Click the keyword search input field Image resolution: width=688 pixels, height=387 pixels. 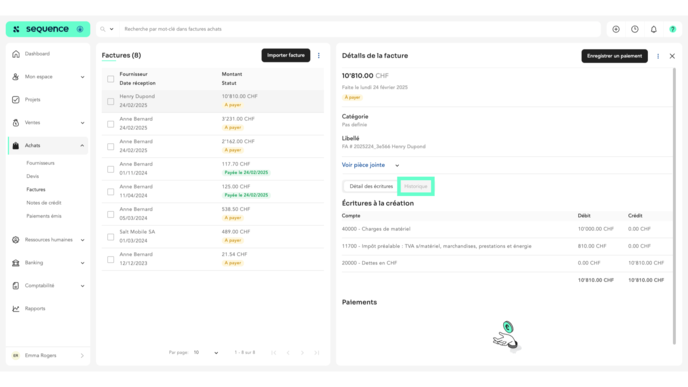pyautogui.click(x=360, y=29)
